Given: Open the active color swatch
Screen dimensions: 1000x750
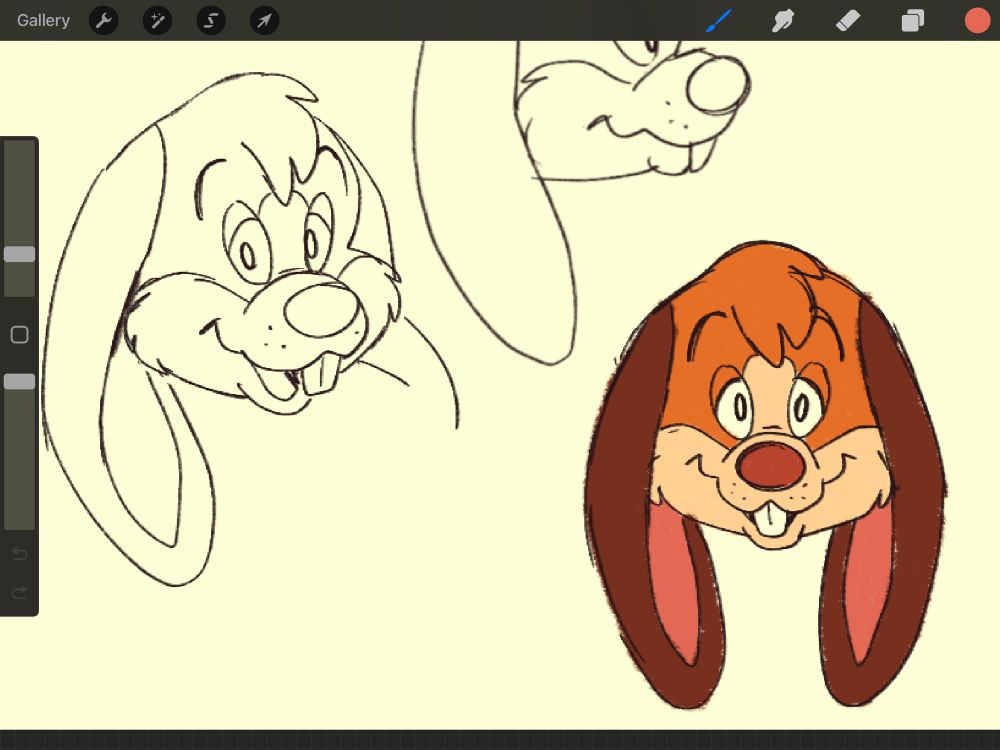Looking at the screenshot, I should pos(977,20).
